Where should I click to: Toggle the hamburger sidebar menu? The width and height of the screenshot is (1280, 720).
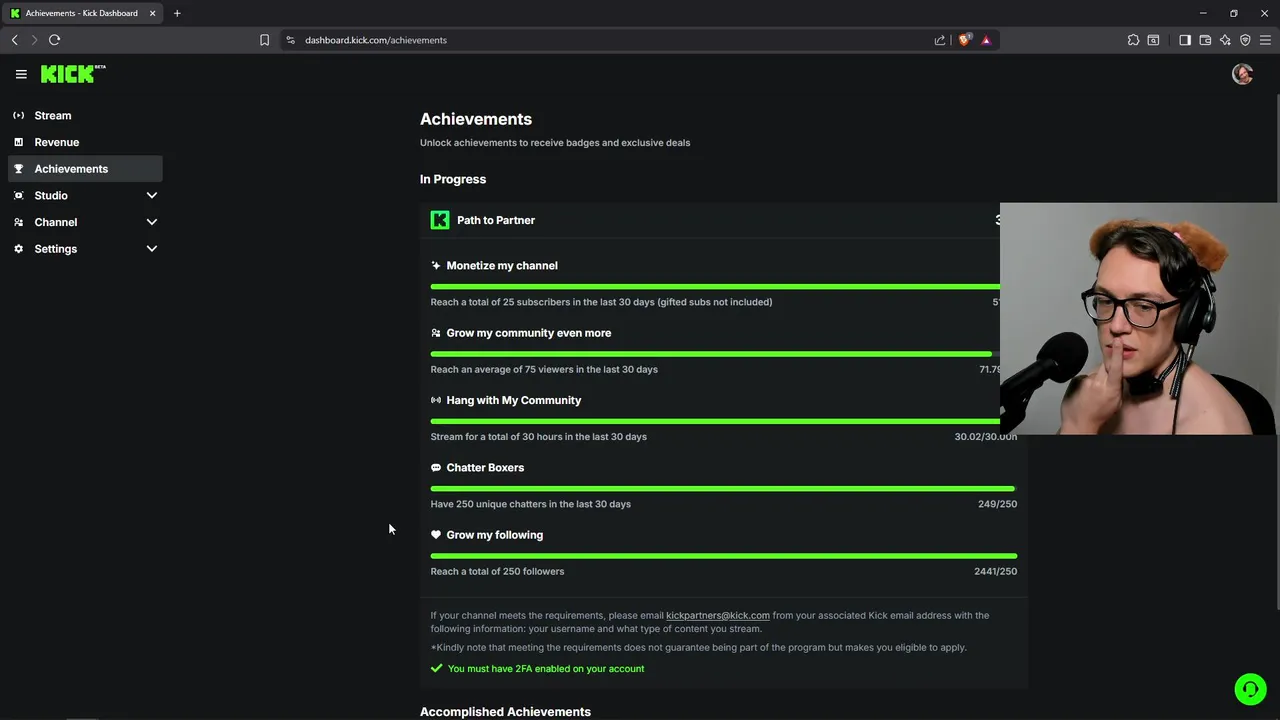click(x=21, y=74)
